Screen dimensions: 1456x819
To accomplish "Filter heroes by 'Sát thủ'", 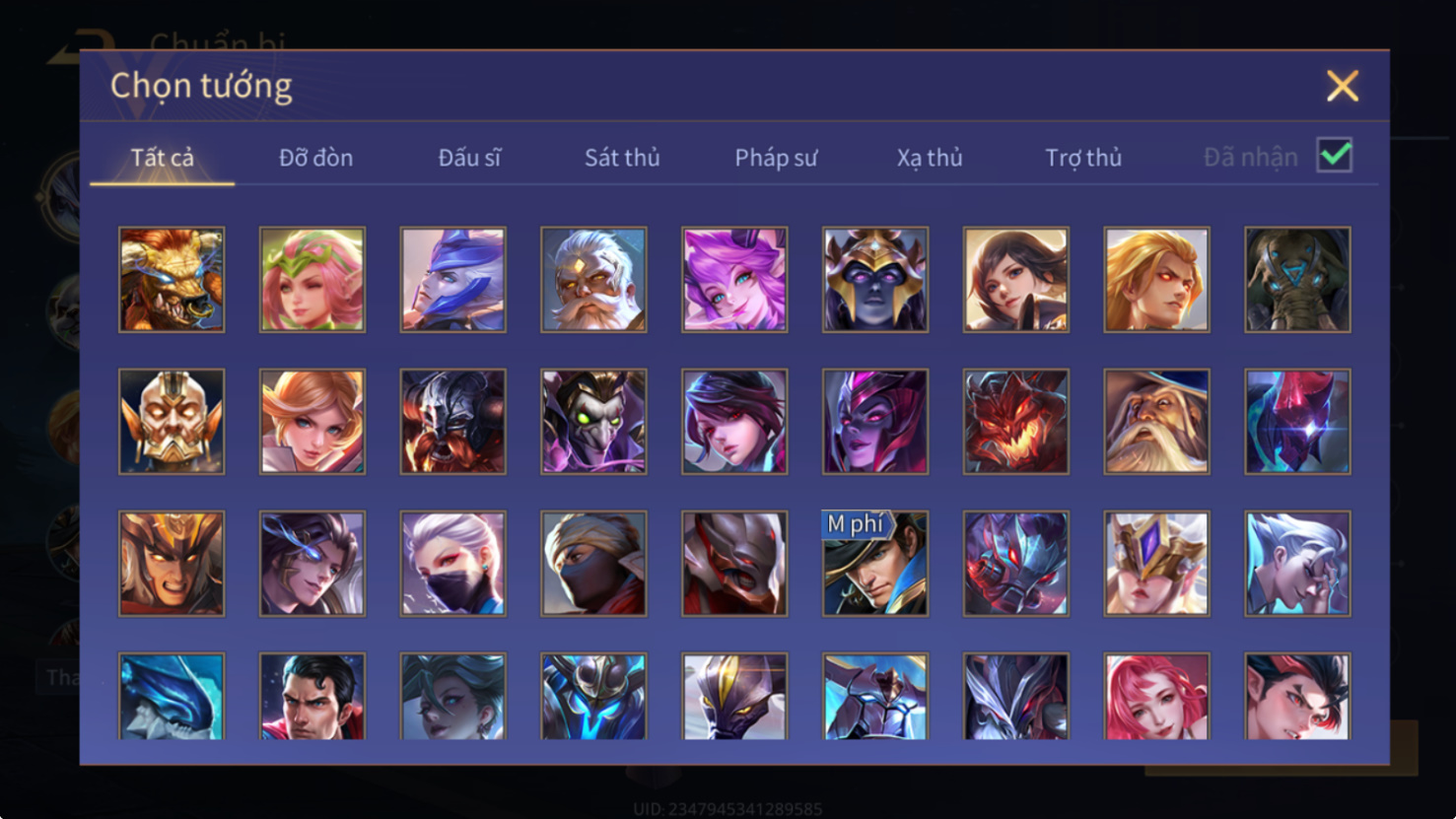I will click(x=622, y=158).
